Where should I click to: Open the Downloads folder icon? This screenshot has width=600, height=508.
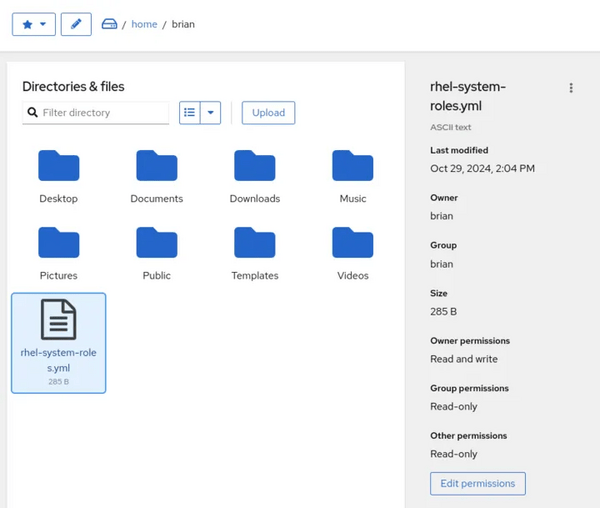pyautogui.click(x=254, y=166)
